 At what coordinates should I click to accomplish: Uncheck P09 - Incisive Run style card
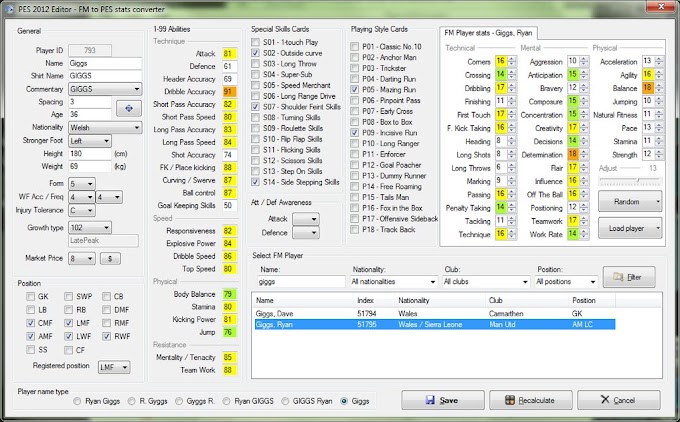[x=355, y=133]
